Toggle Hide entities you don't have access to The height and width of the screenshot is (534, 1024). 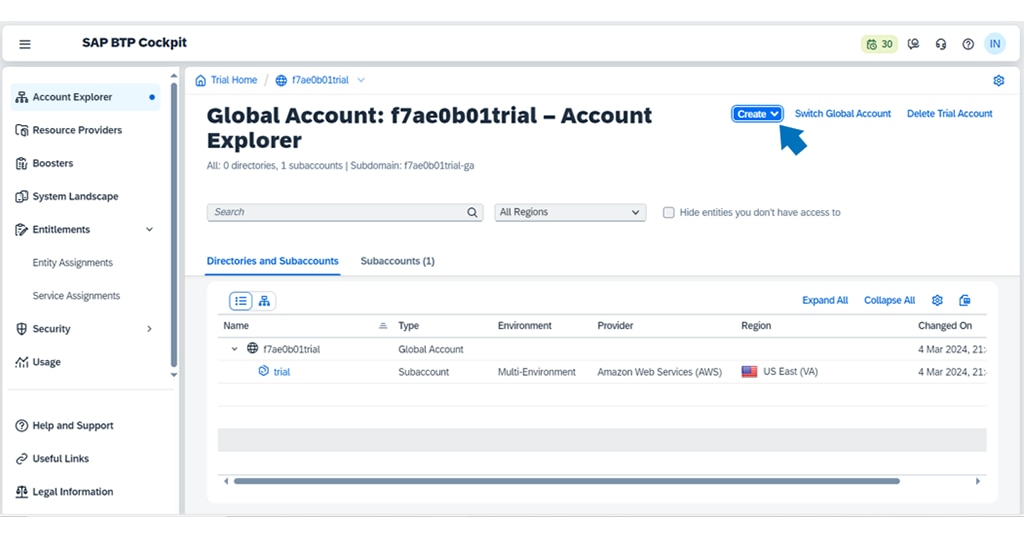(669, 212)
